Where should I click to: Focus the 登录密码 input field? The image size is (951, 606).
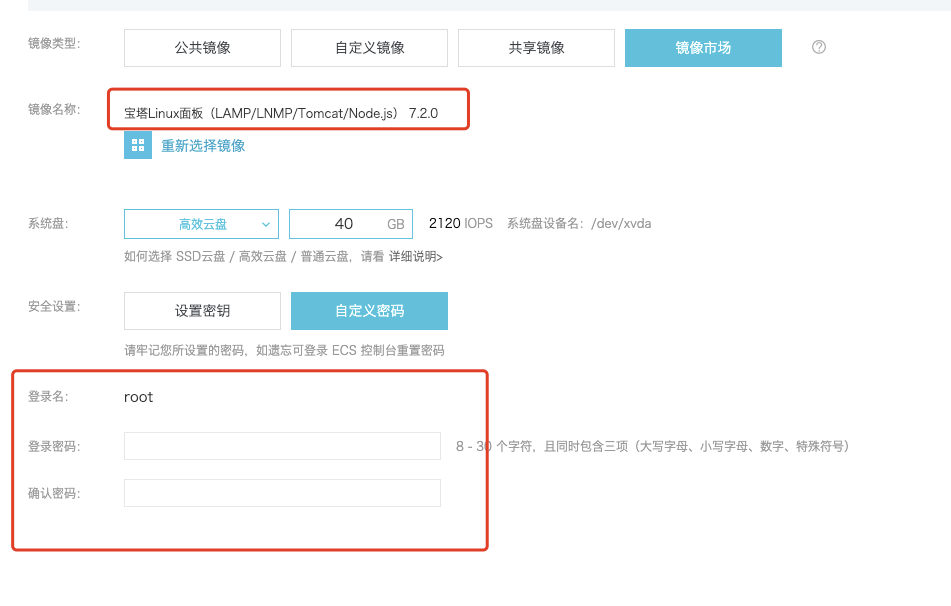coord(282,446)
